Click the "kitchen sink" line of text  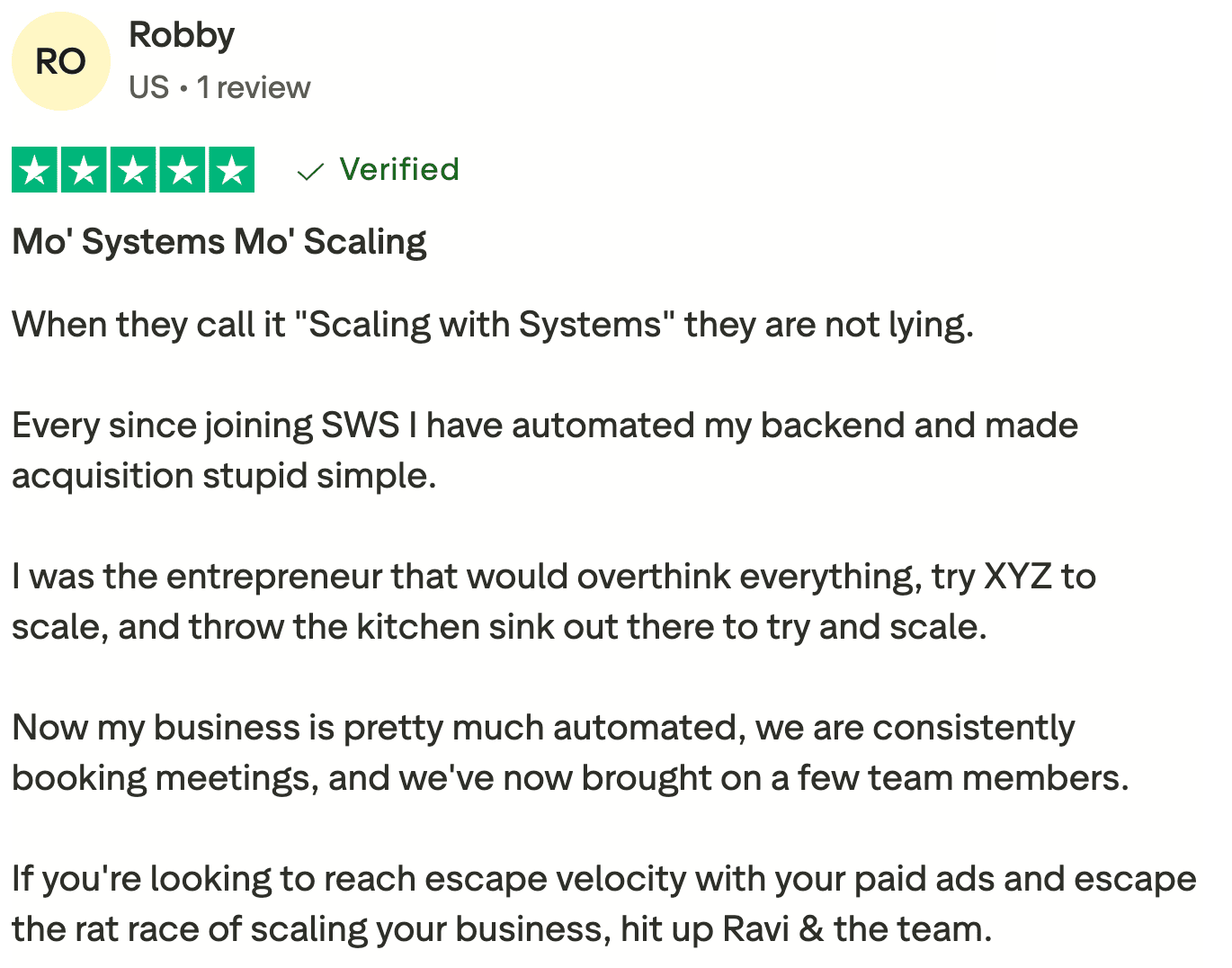point(499,627)
